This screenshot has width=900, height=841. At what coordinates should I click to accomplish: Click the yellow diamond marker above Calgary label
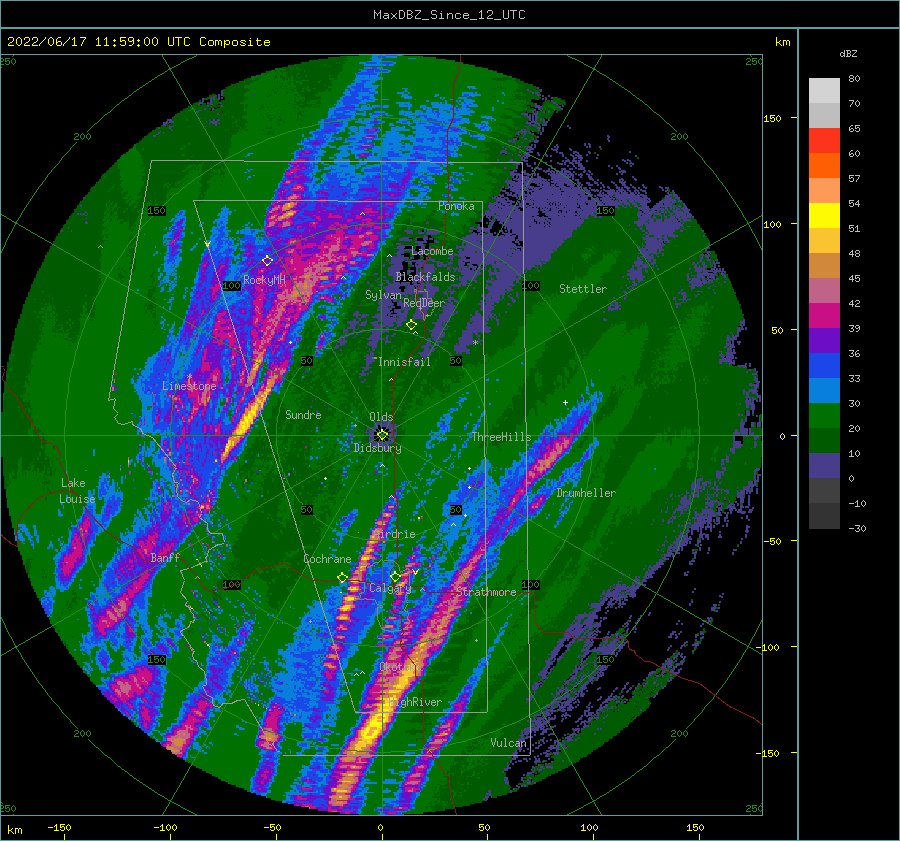(x=395, y=576)
